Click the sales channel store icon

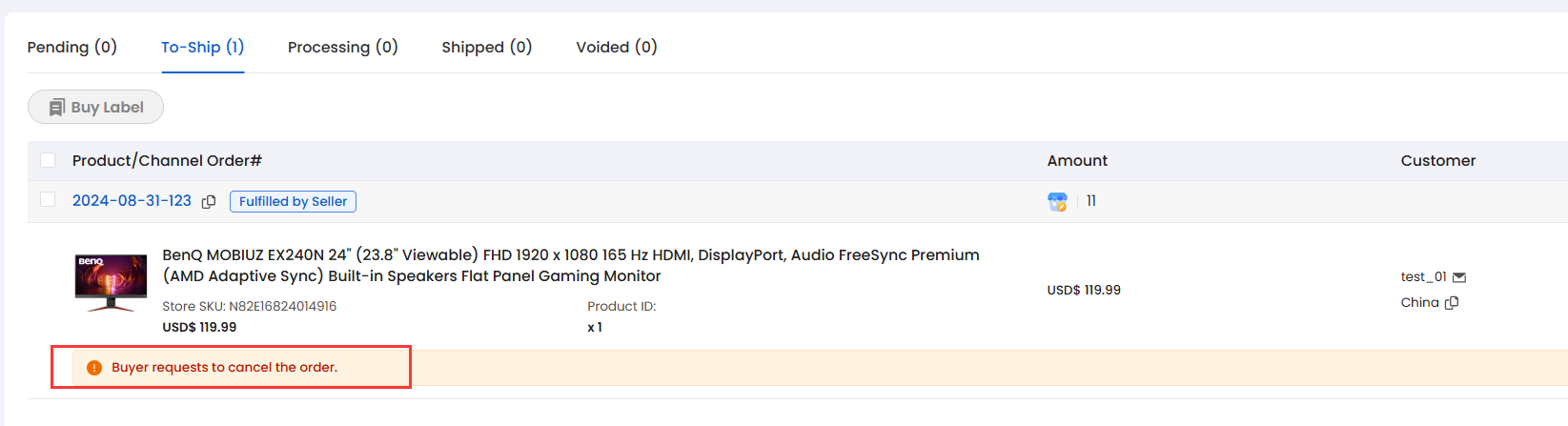click(1057, 201)
